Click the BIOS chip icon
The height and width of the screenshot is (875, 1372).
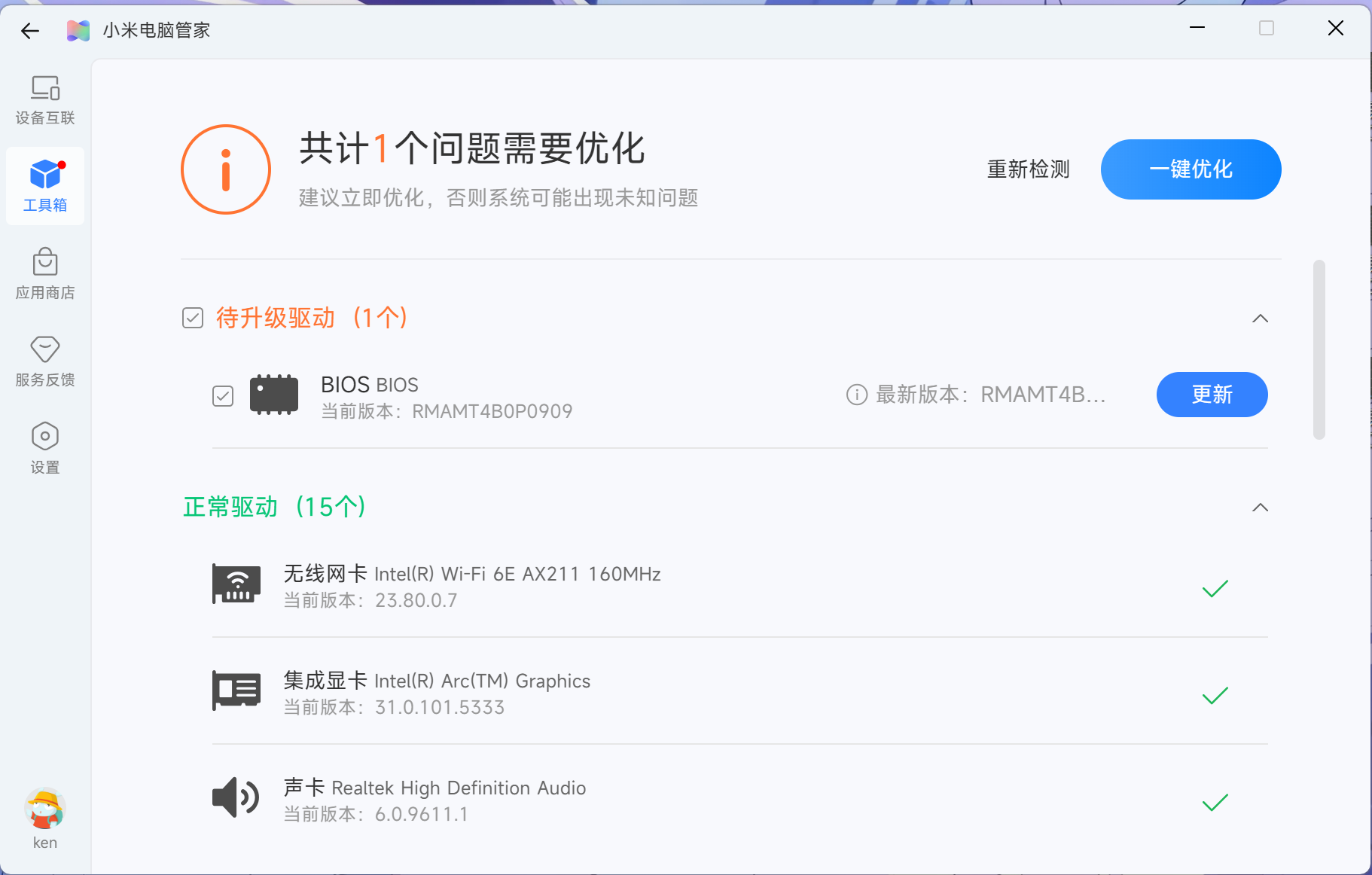coord(274,395)
